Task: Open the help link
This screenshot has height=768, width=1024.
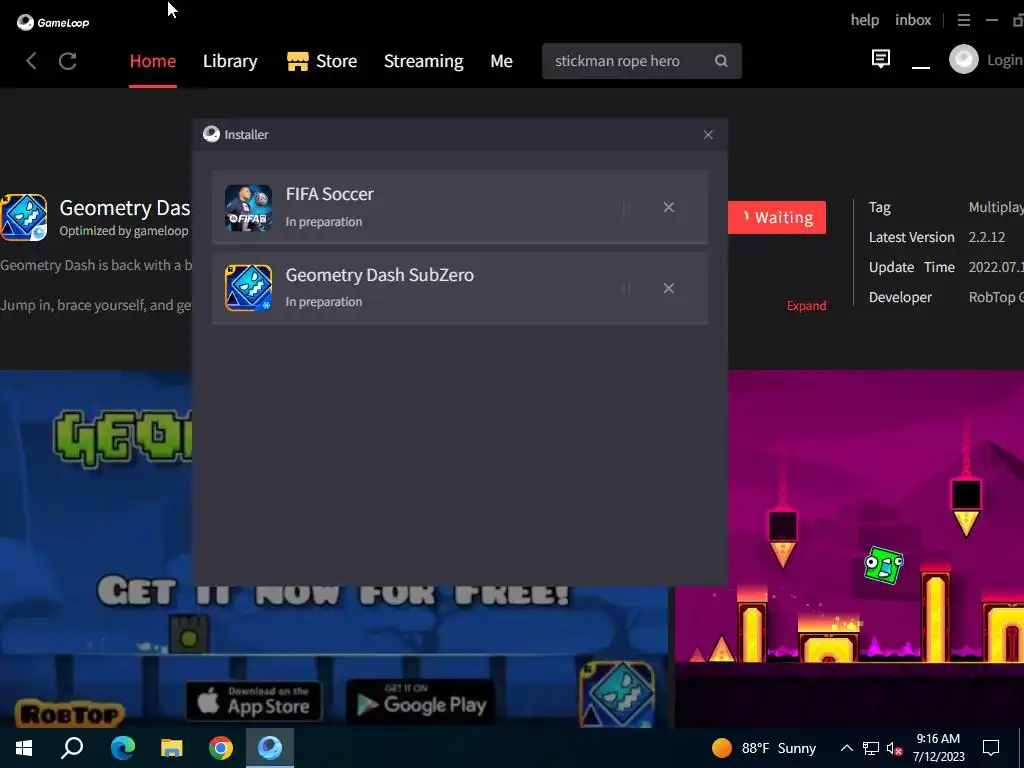Action: point(865,20)
